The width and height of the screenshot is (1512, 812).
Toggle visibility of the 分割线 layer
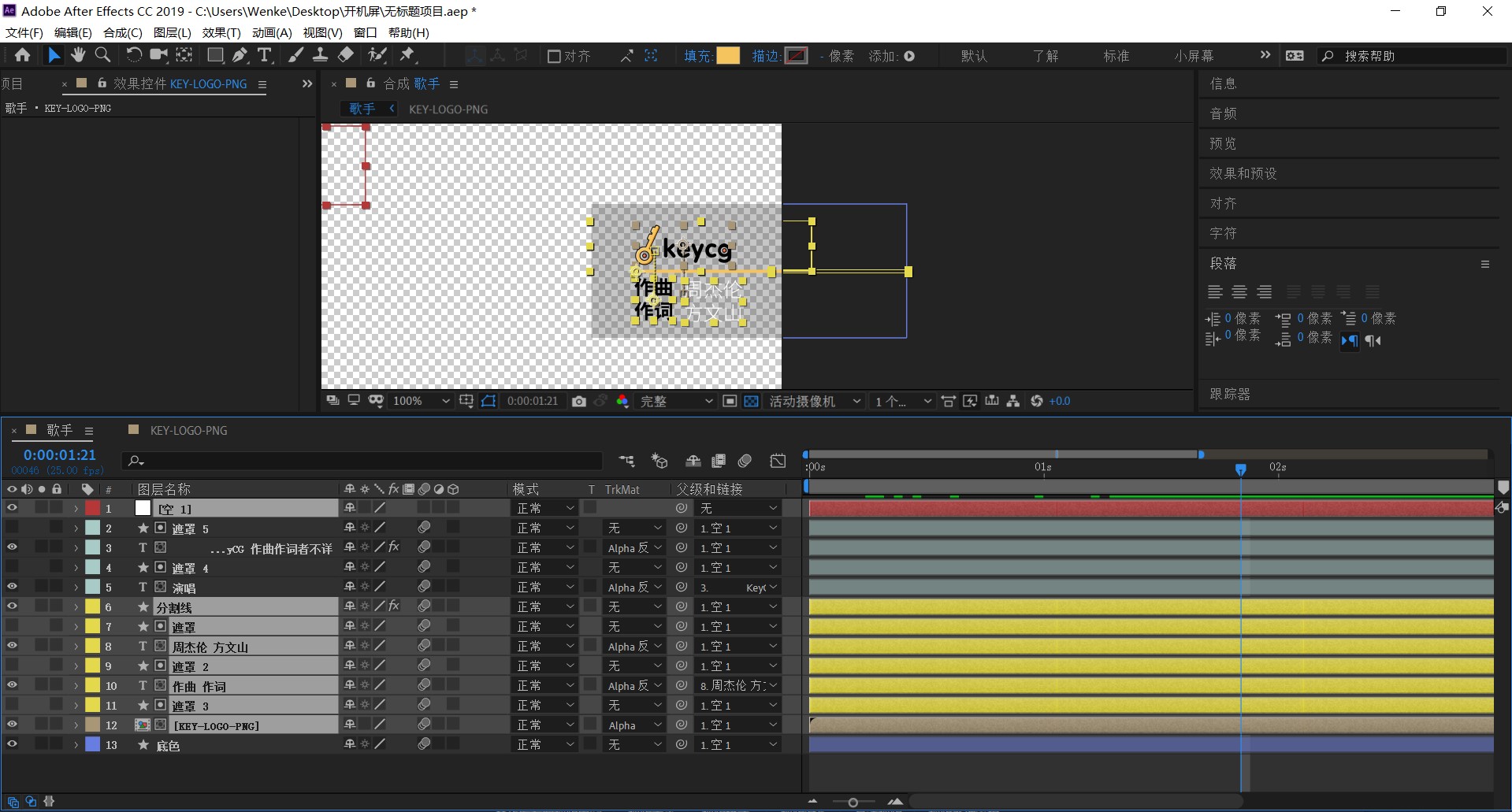[12, 606]
